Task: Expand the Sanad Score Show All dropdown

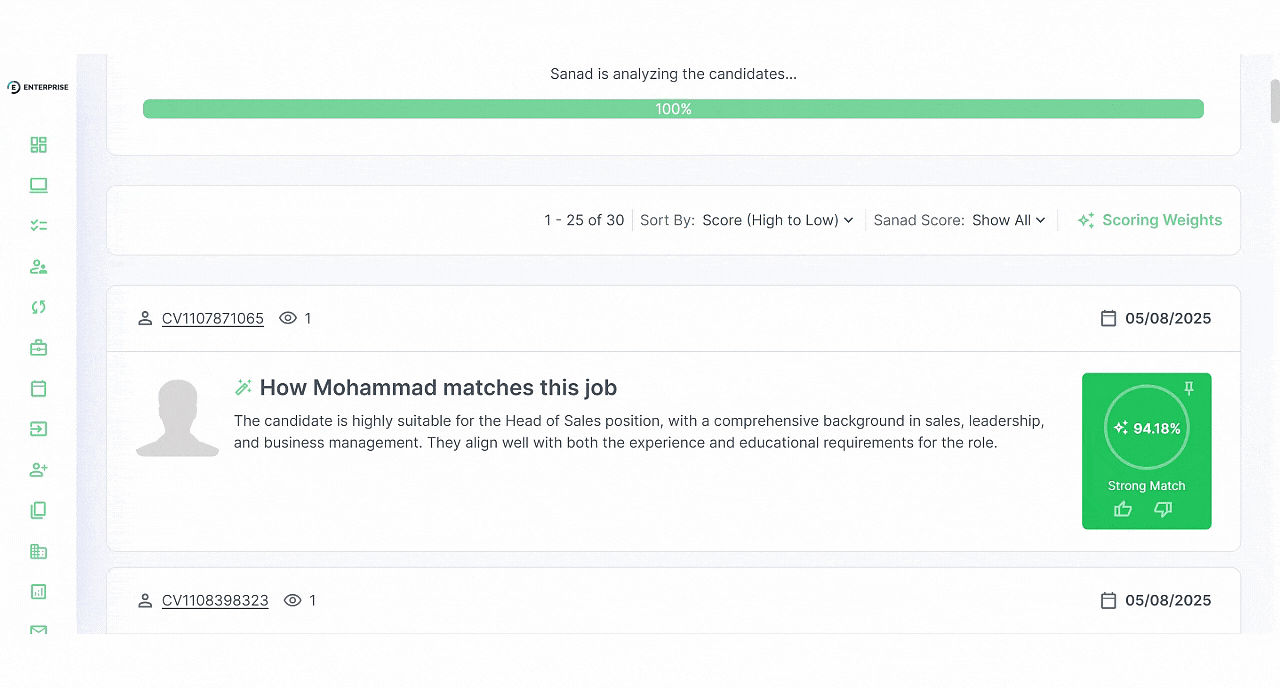Action: tap(1008, 220)
